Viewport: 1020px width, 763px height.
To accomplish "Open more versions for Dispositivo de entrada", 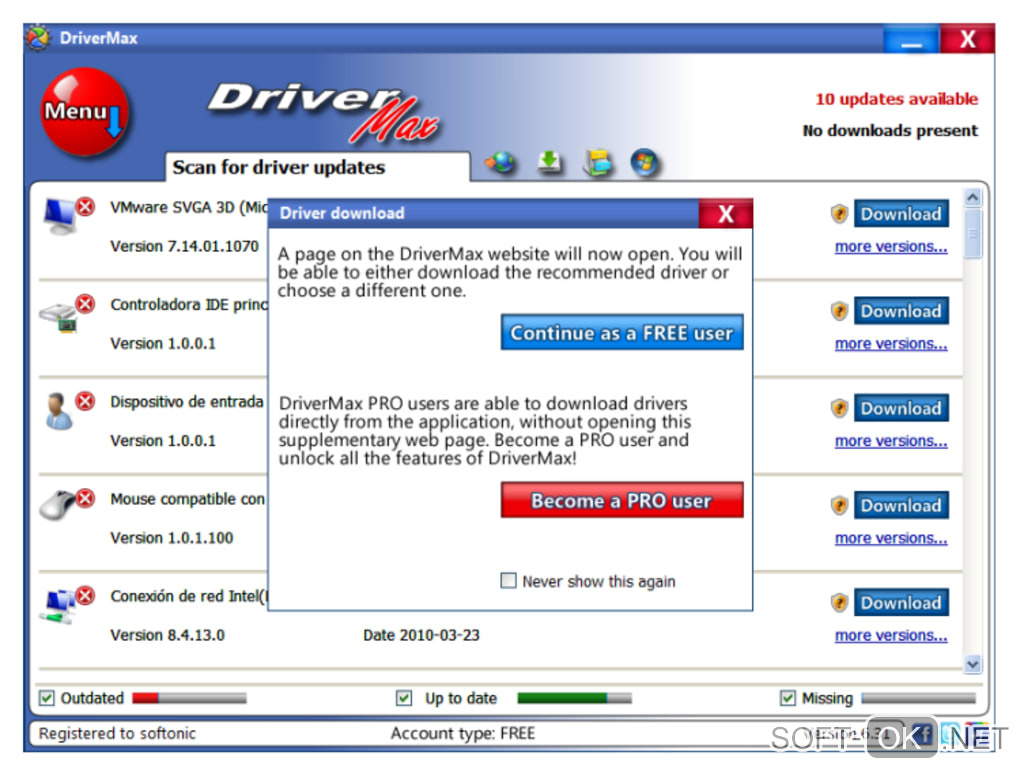I will 891,441.
